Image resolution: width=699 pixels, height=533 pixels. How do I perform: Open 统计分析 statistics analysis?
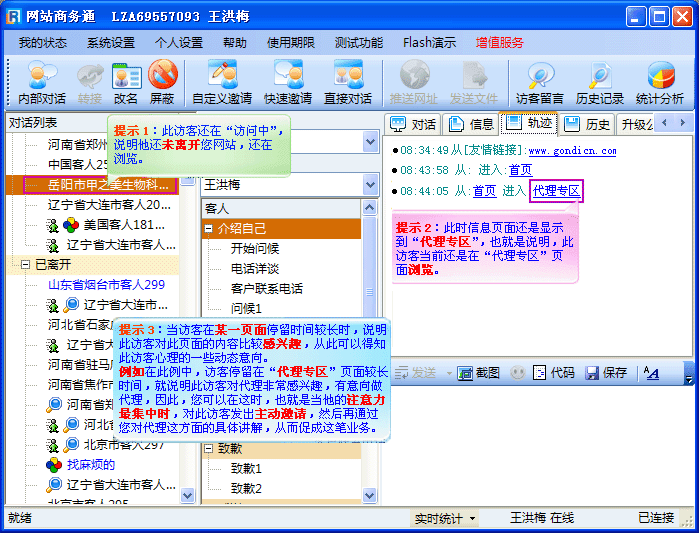pyautogui.click(x=660, y=82)
